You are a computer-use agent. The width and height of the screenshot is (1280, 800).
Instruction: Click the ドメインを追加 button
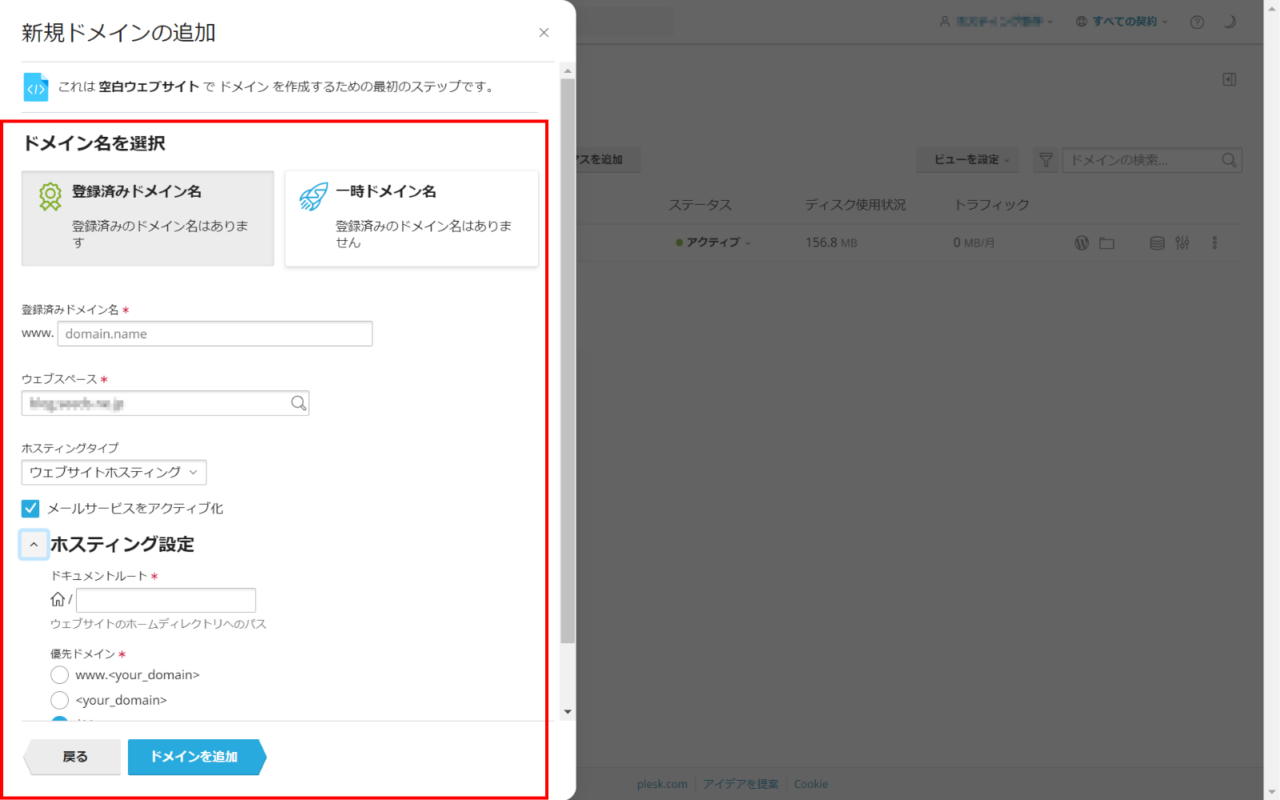click(x=193, y=757)
